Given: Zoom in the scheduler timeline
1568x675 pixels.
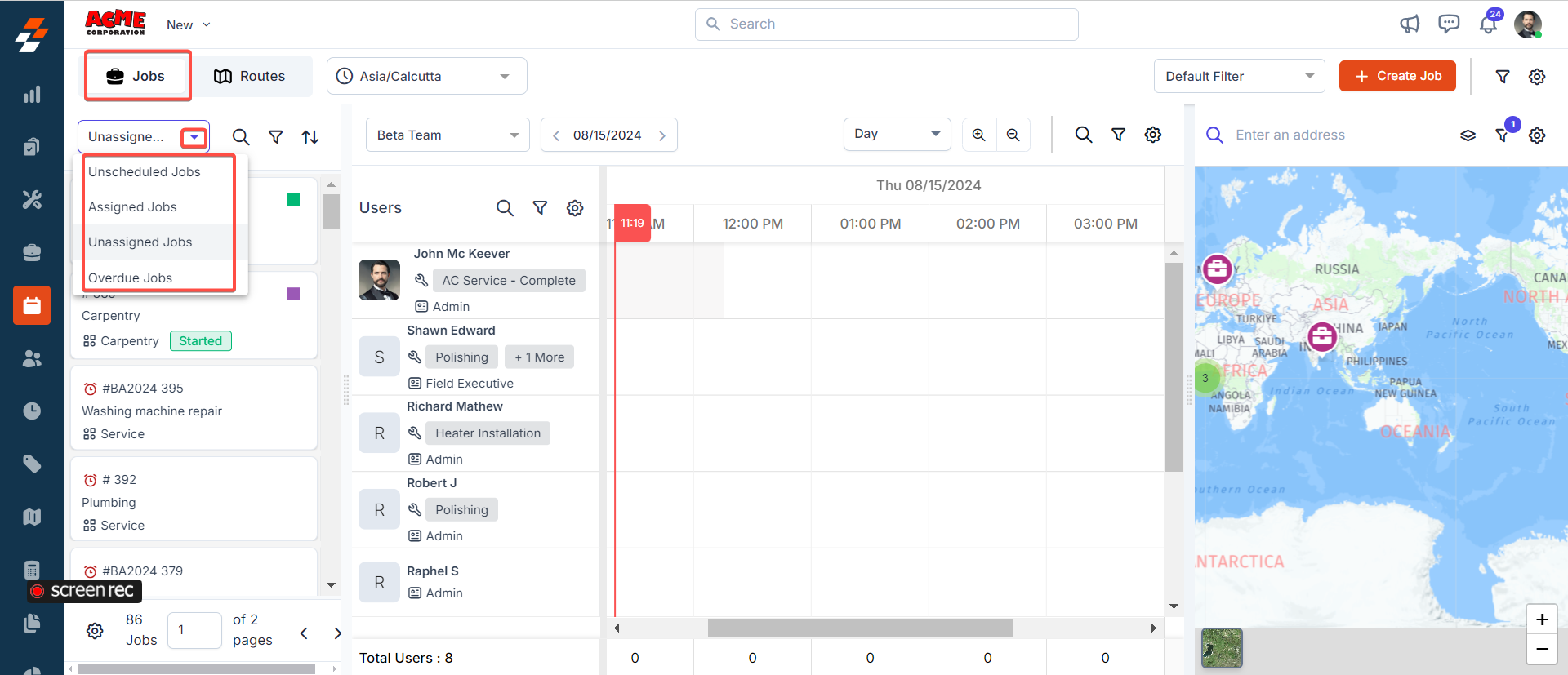Looking at the screenshot, I should coord(979,135).
